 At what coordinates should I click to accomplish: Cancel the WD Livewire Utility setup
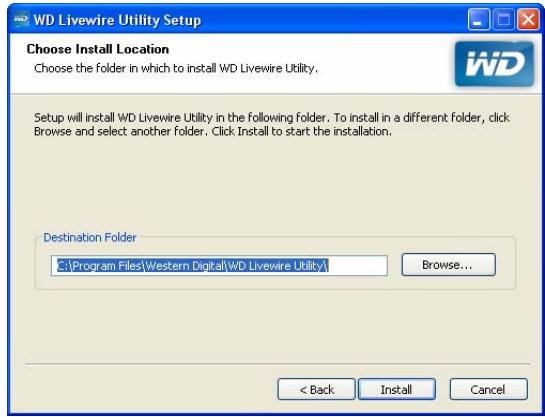[488, 389]
